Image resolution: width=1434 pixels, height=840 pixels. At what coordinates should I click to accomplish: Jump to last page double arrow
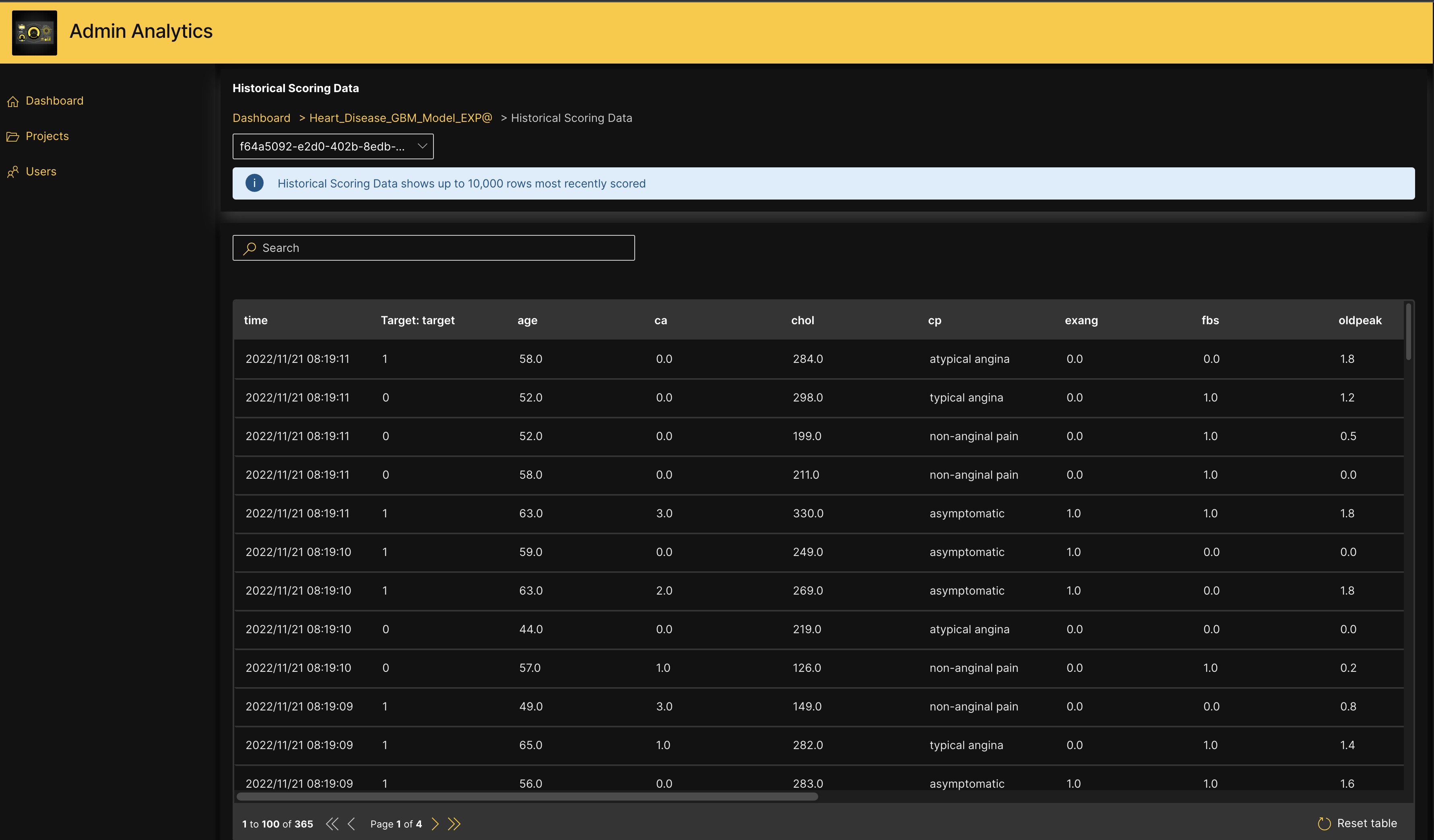pyautogui.click(x=454, y=824)
